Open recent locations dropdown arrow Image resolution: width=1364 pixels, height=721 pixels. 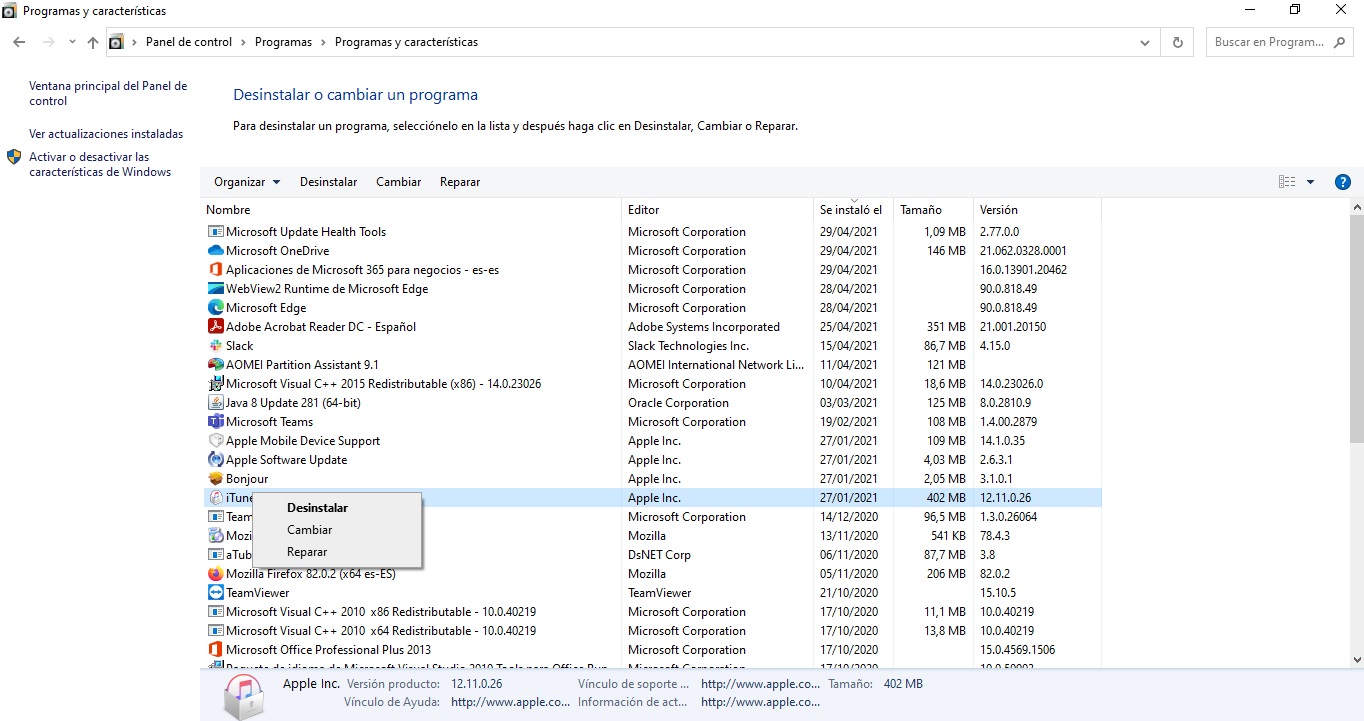click(x=72, y=42)
